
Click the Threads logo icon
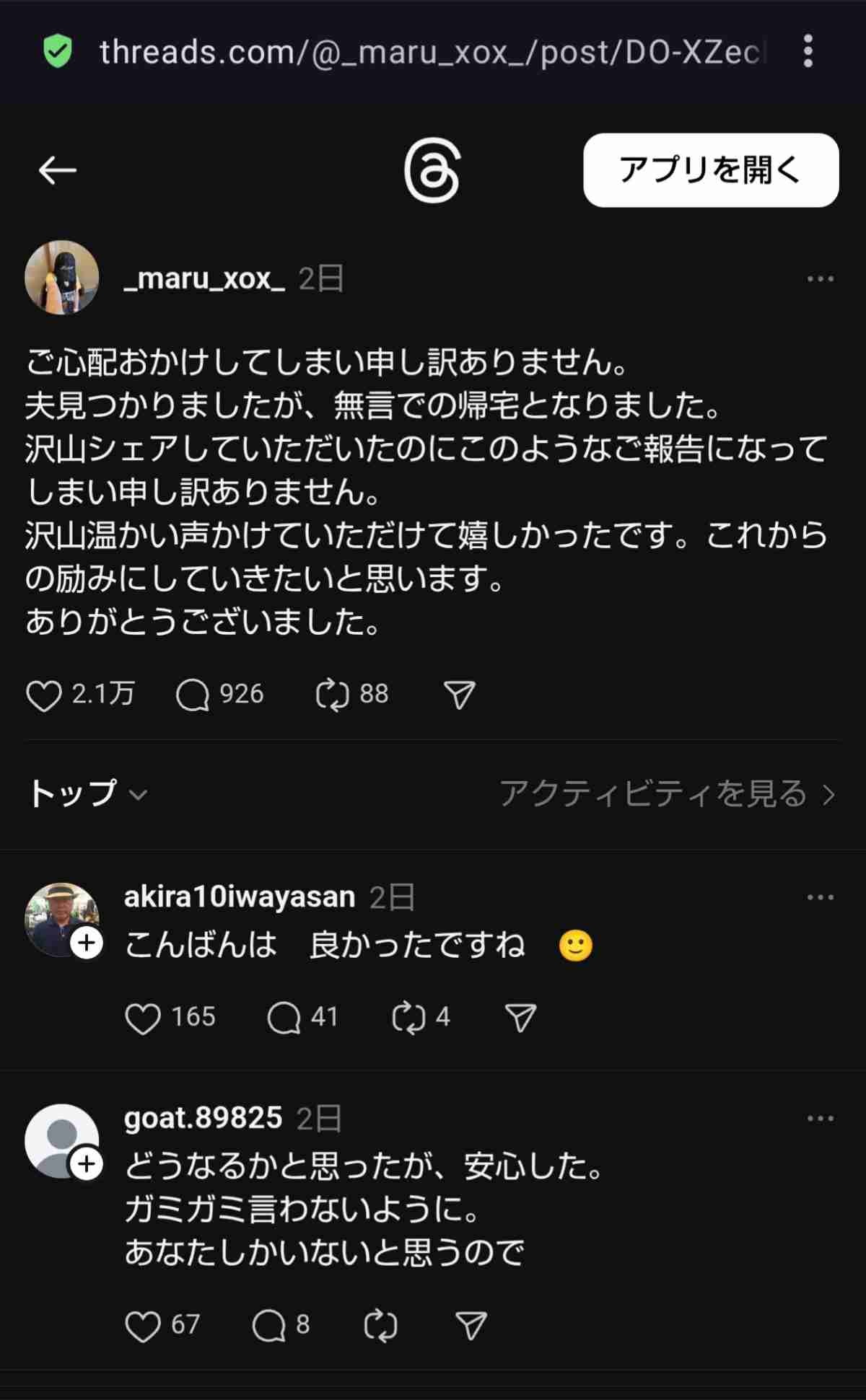432,171
